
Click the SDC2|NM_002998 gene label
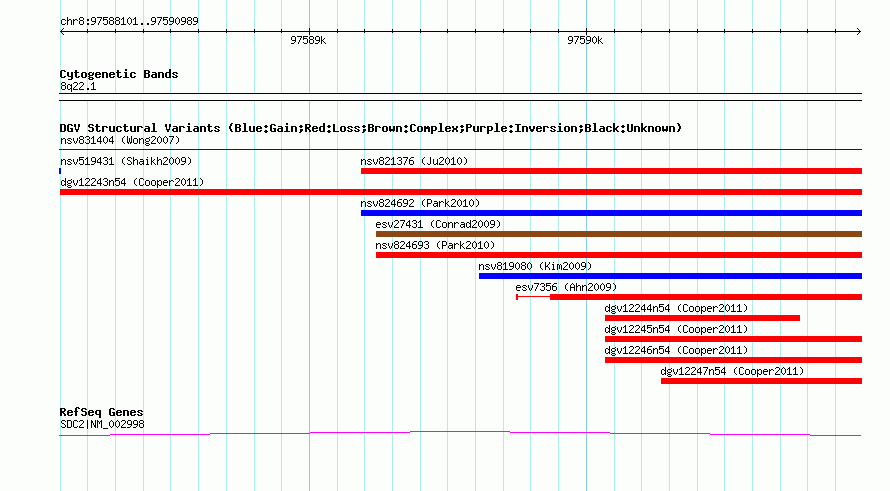(102, 424)
